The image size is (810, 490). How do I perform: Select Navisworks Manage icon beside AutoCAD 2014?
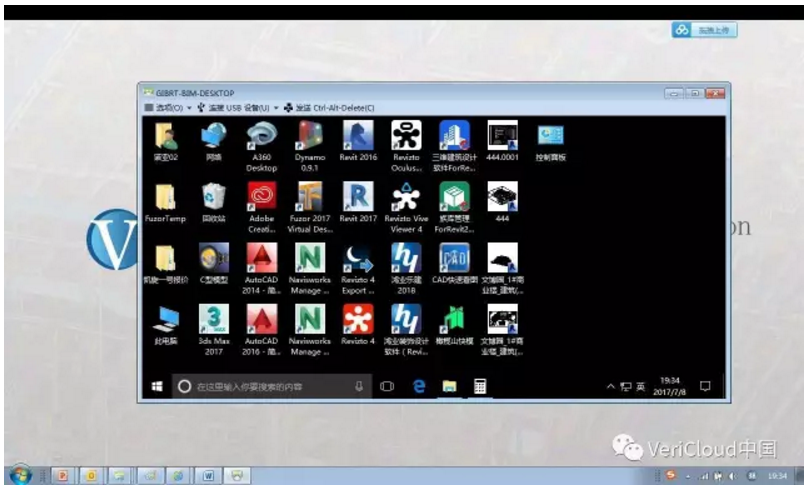(x=310, y=269)
